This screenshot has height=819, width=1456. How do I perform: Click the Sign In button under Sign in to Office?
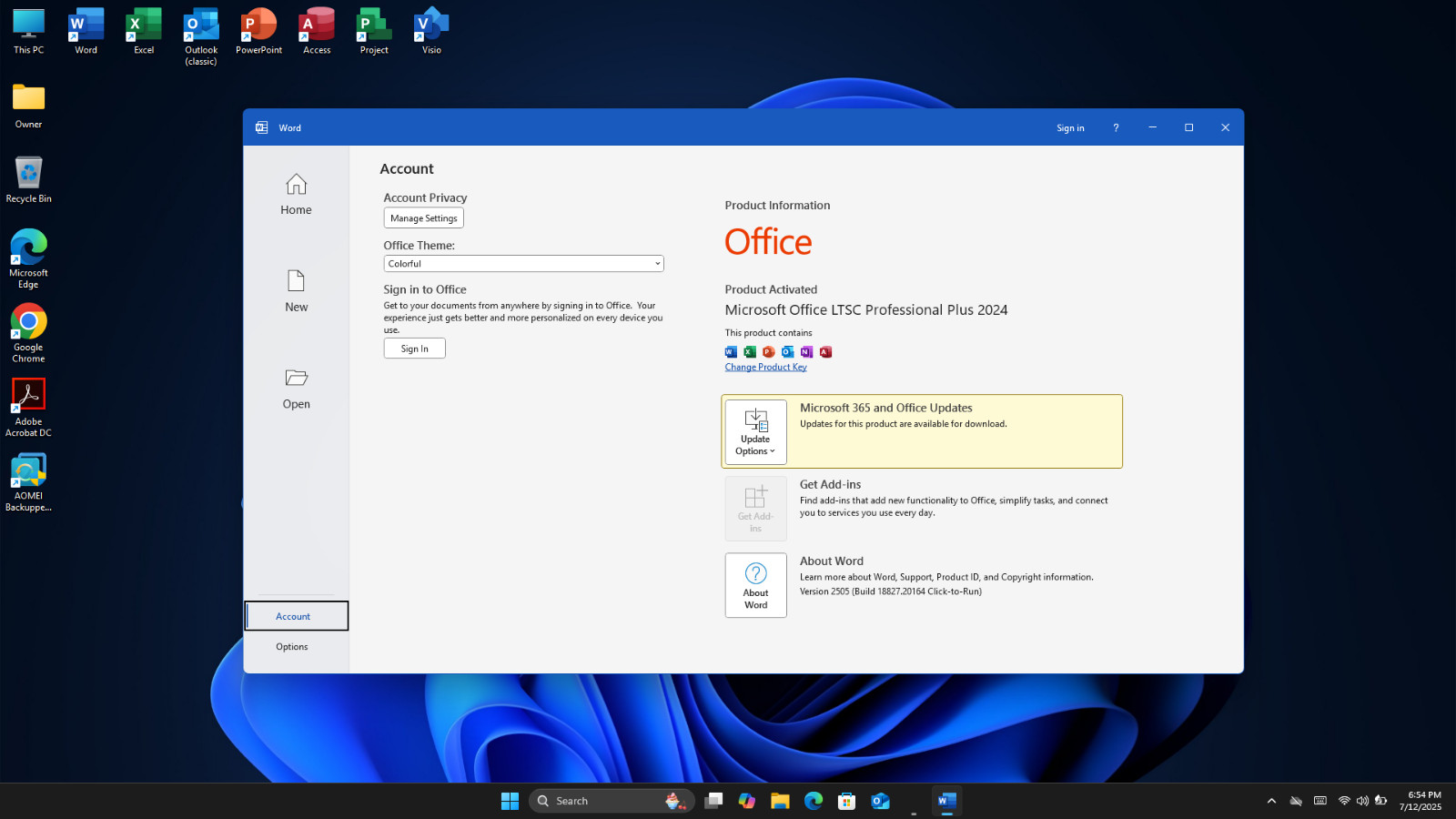[415, 349]
